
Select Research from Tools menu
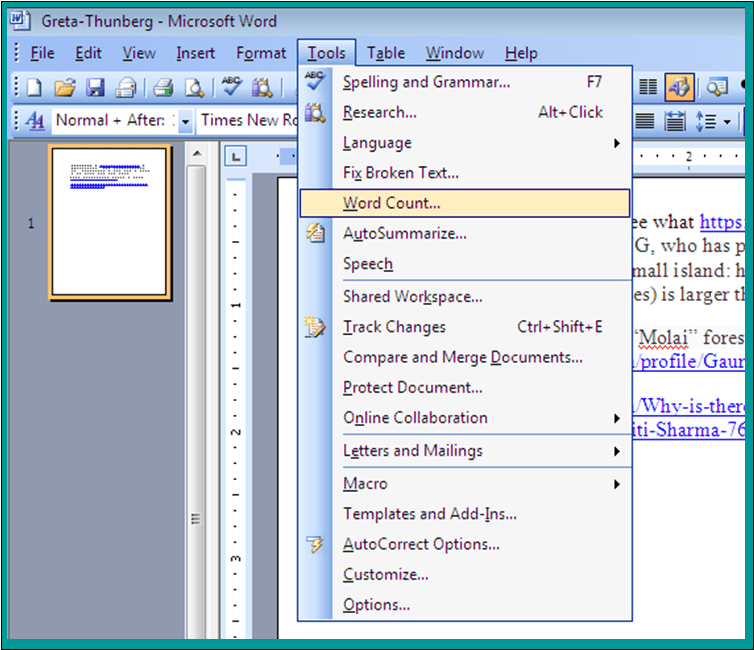465,112
